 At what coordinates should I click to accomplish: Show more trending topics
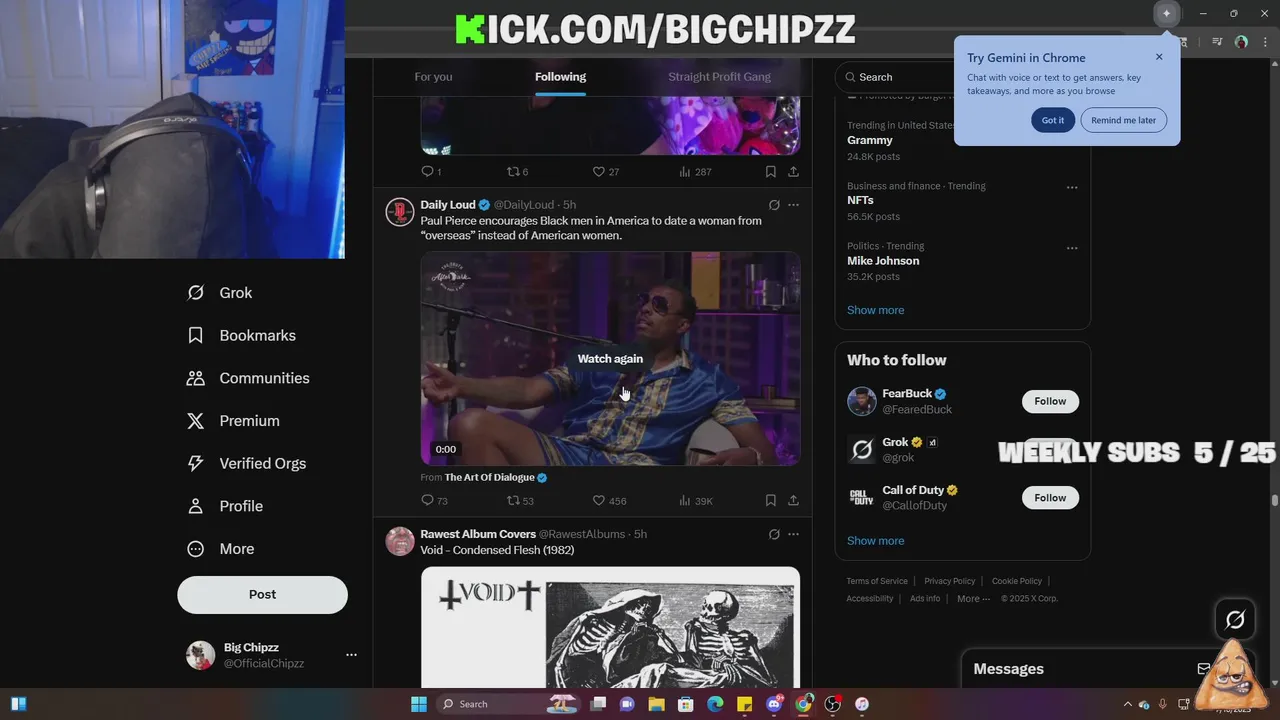875,310
